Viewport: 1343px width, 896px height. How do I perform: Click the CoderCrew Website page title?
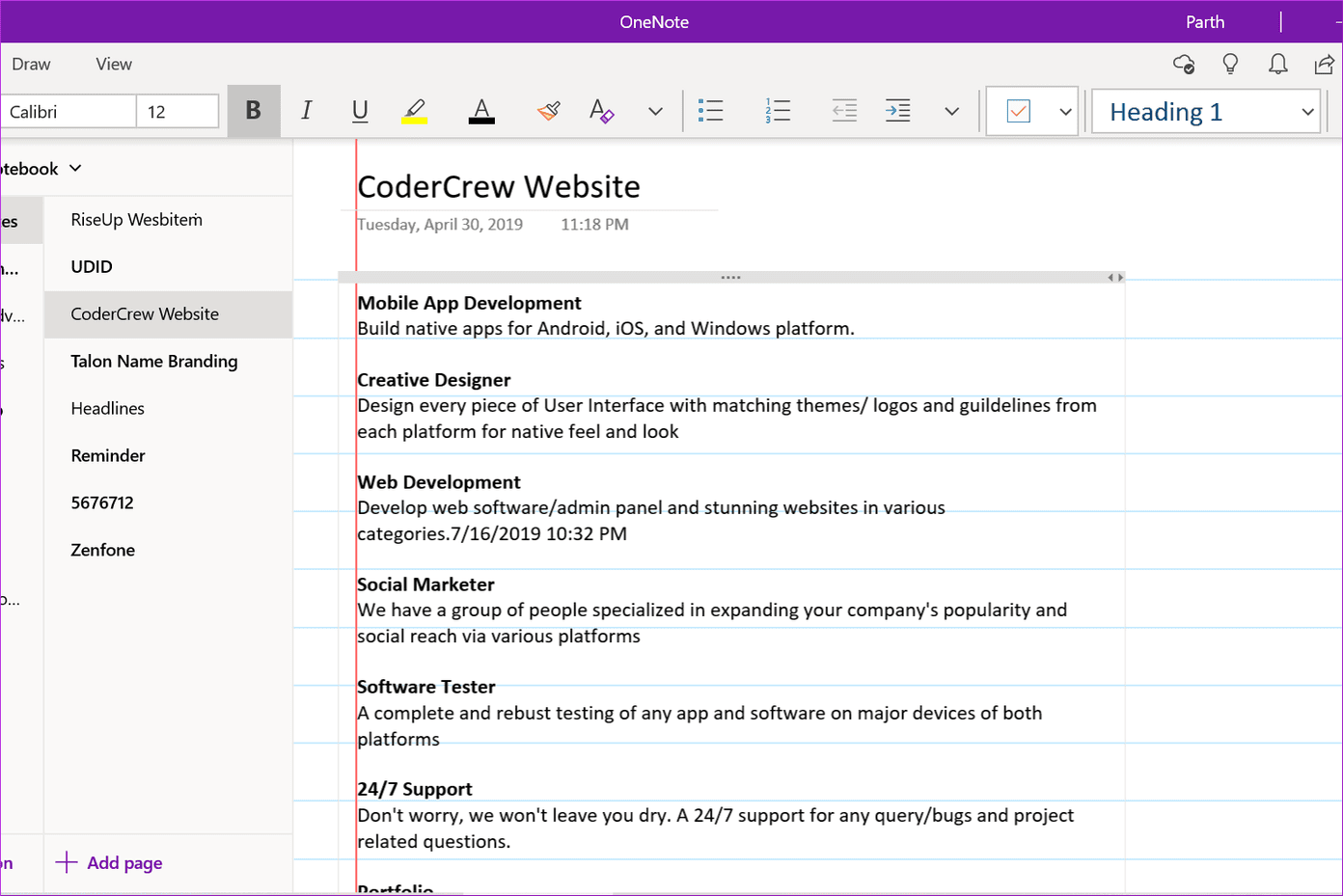tap(499, 187)
